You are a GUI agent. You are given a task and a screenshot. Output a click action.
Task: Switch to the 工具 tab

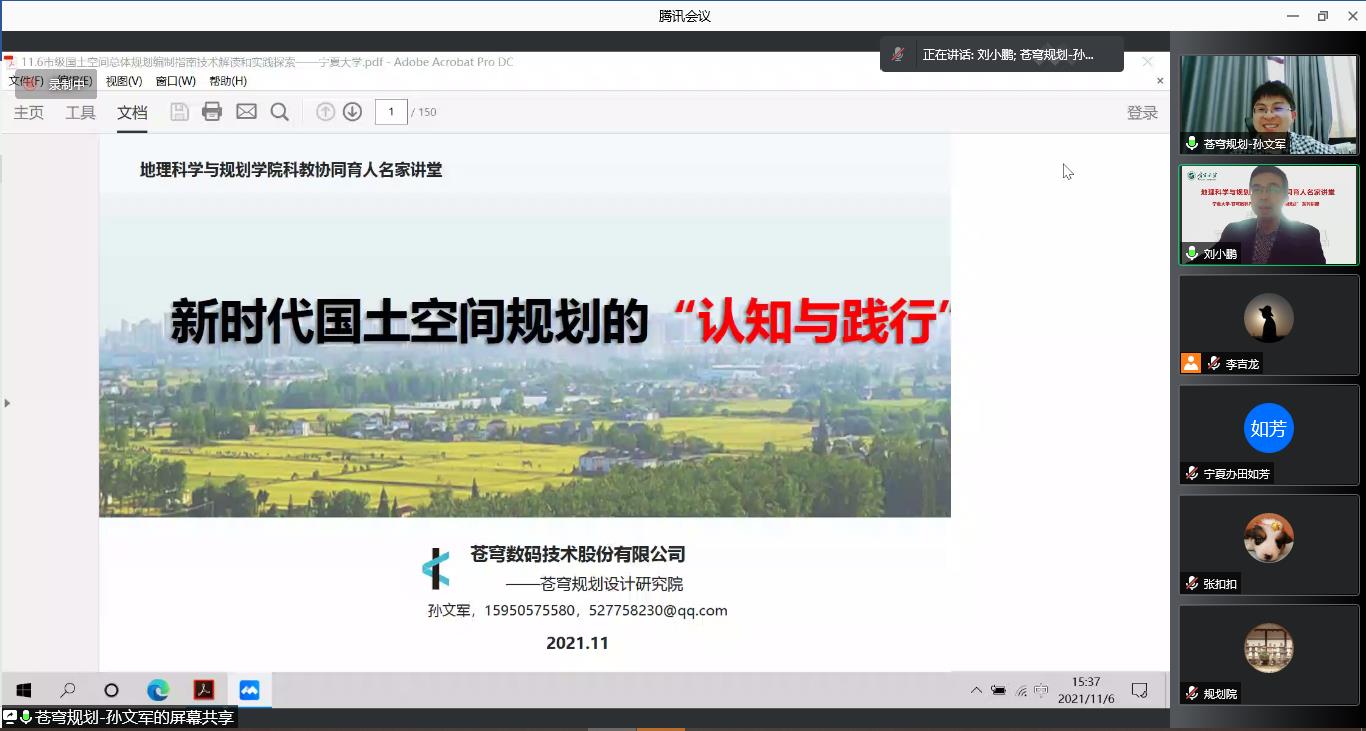(81, 113)
